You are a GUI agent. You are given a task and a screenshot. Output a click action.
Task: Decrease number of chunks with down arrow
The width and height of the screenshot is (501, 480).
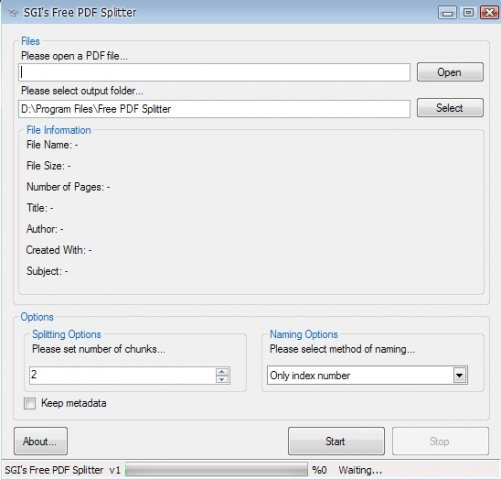pos(222,379)
